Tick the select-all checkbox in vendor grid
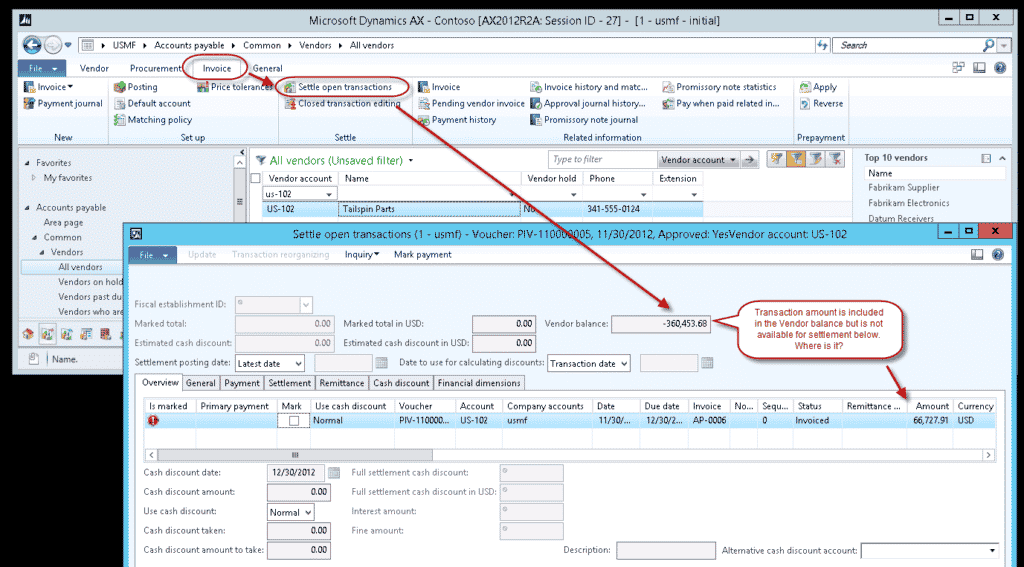This screenshot has width=1024, height=567. tap(255, 178)
